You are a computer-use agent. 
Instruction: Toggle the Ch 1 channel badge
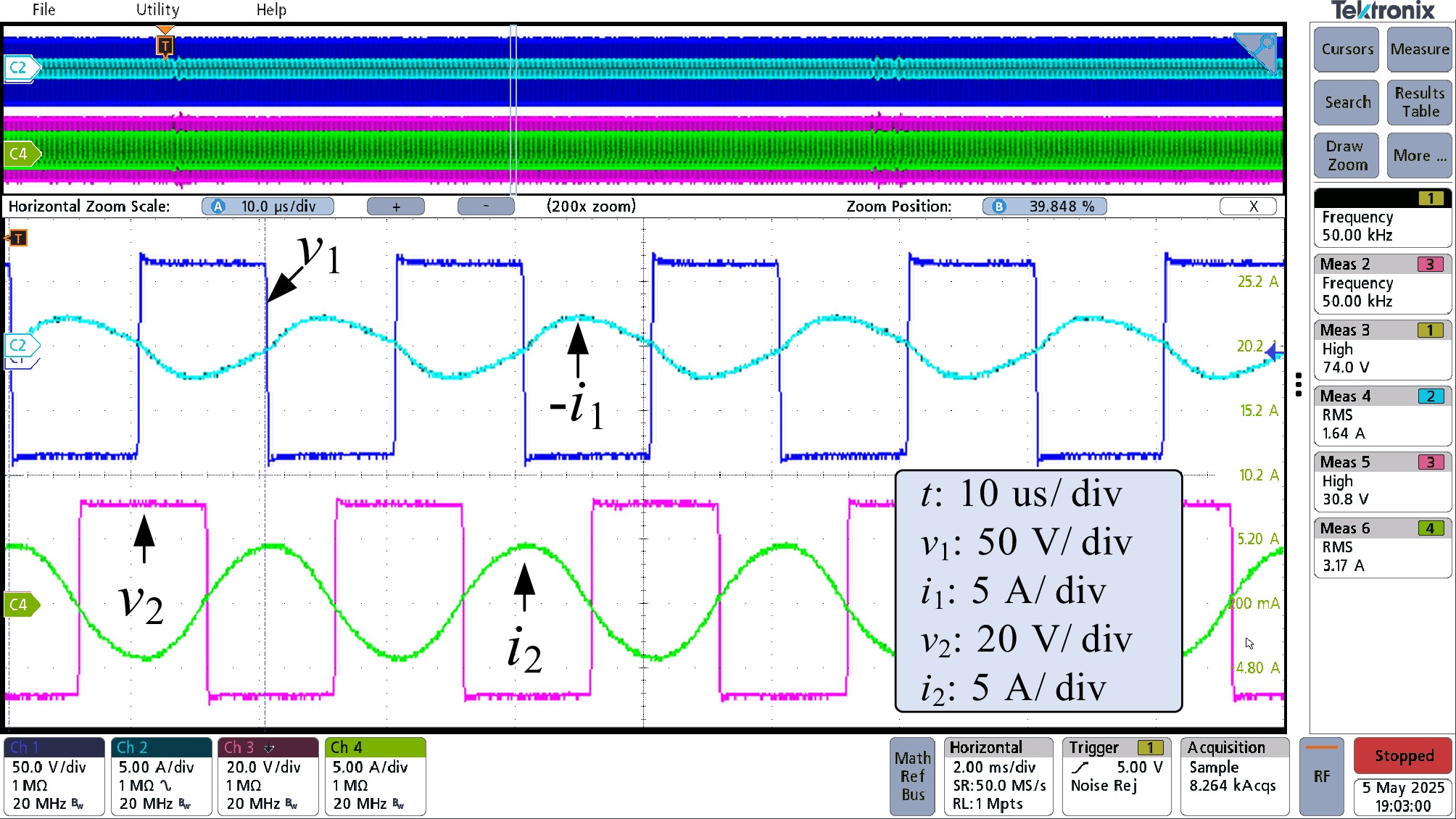click(54, 776)
